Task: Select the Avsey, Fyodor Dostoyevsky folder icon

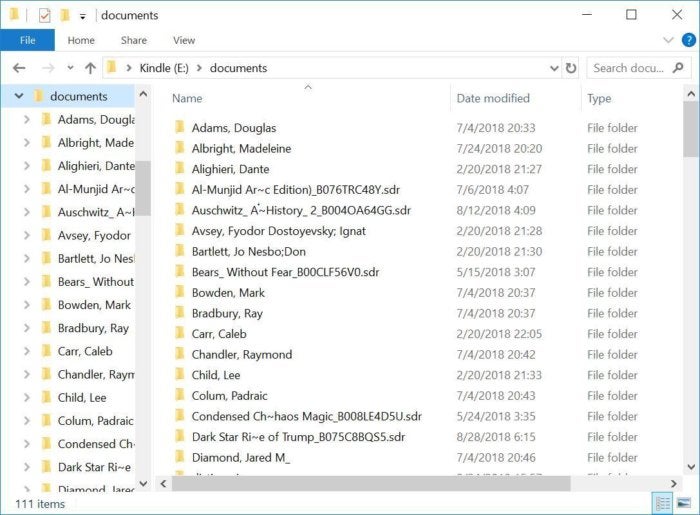Action: (x=180, y=230)
